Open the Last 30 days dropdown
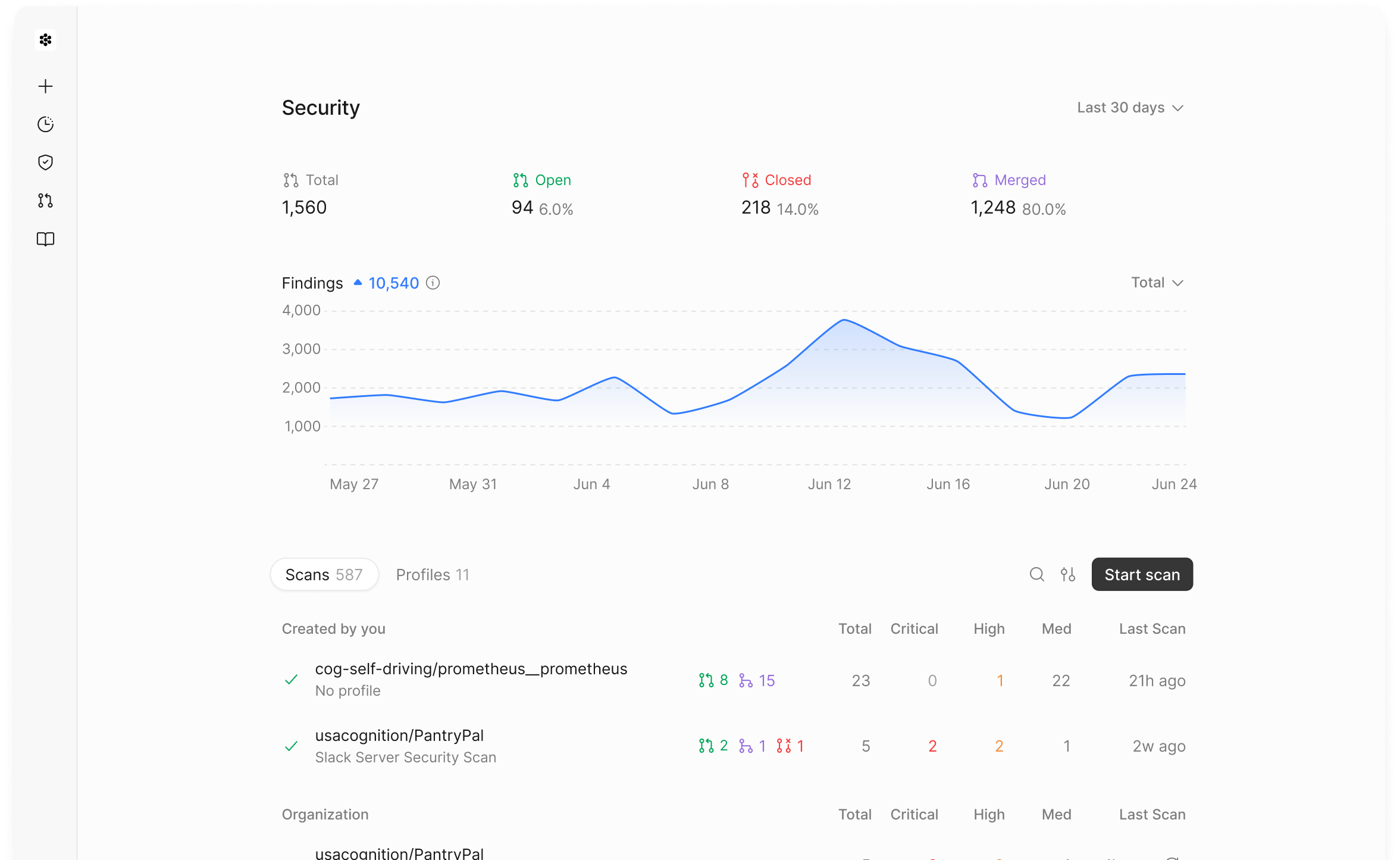Viewport: 1400px width, 860px height. (x=1130, y=108)
